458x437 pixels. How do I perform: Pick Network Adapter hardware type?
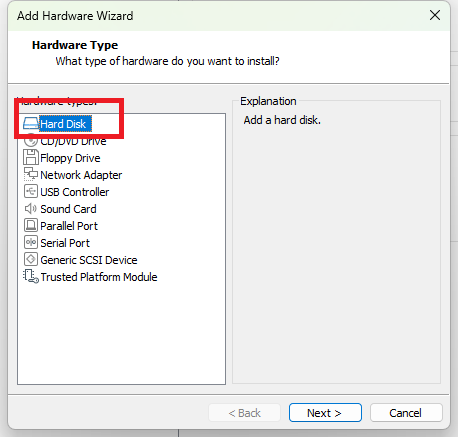[81, 175]
